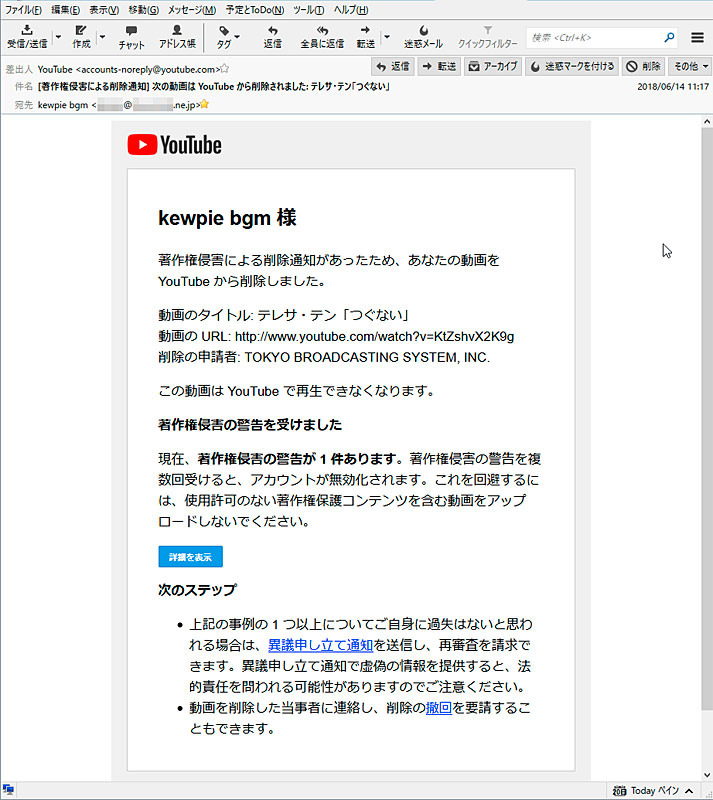The width and height of the screenshot is (713, 800).
Task: Click the scrollbar down arrow
Action: [707, 774]
